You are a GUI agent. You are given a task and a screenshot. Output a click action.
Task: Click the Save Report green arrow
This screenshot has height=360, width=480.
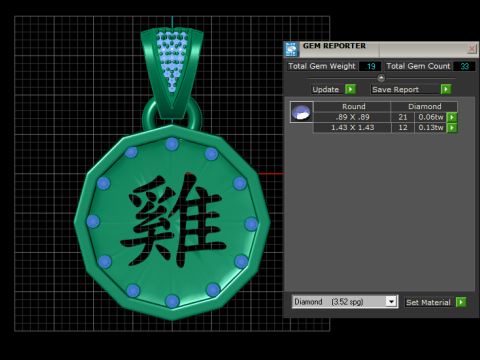click(446, 89)
